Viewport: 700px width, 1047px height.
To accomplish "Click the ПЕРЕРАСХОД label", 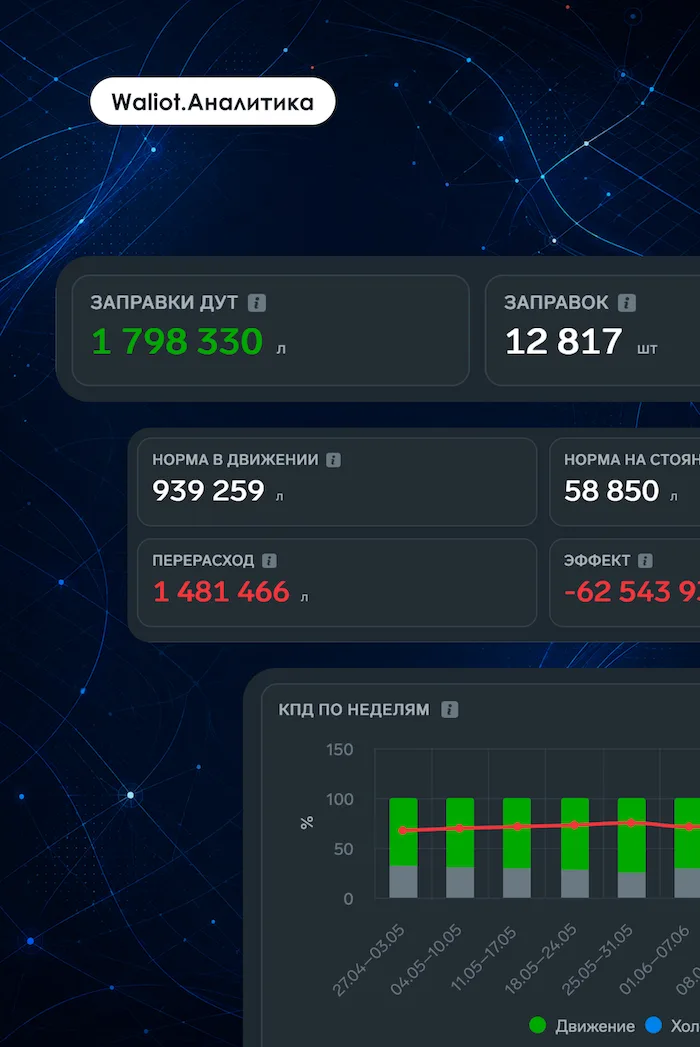I will pos(203,561).
